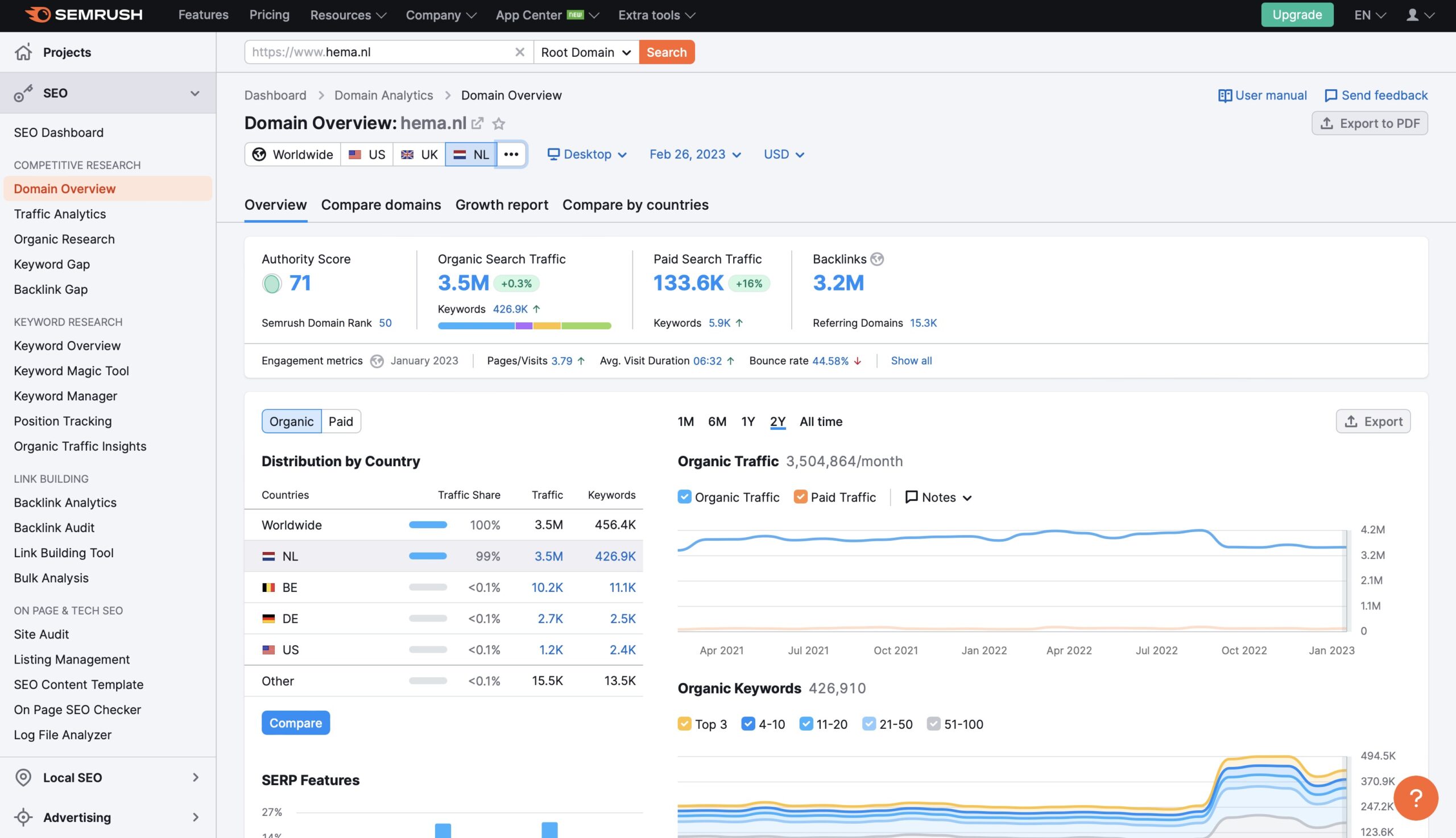Toggle Top 3 keywords checkbox
The width and height of the screenshot is (1456, 838).
point(684,724)
